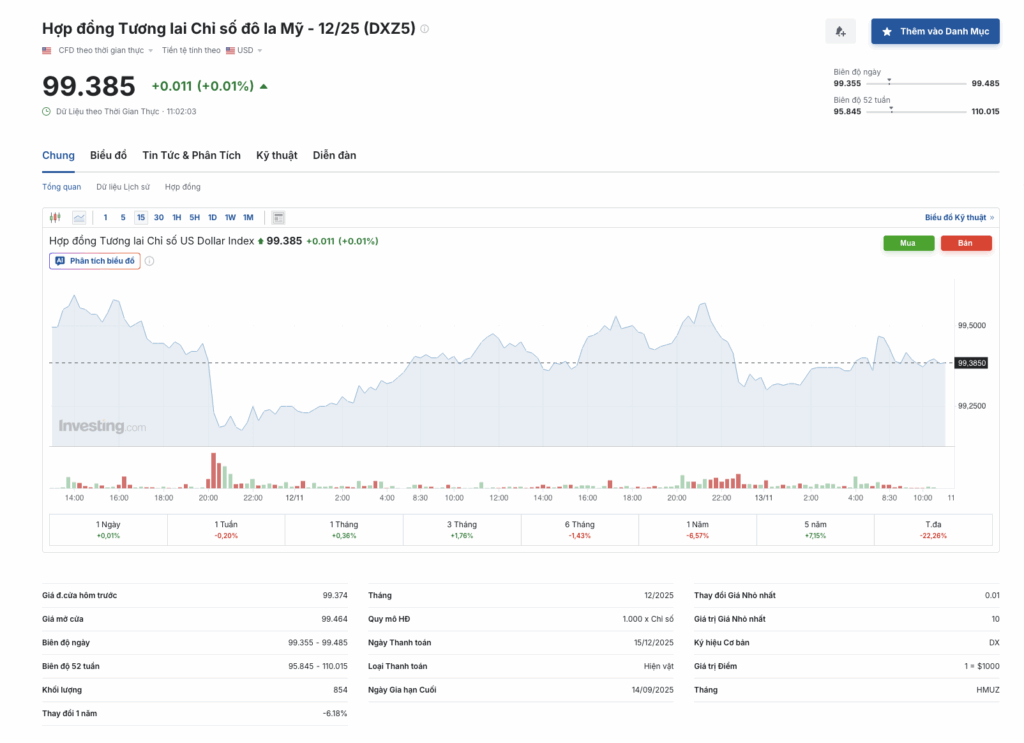
Task: Open the Tin Tức & Phân Tích tab
Action: pos(191,156)
